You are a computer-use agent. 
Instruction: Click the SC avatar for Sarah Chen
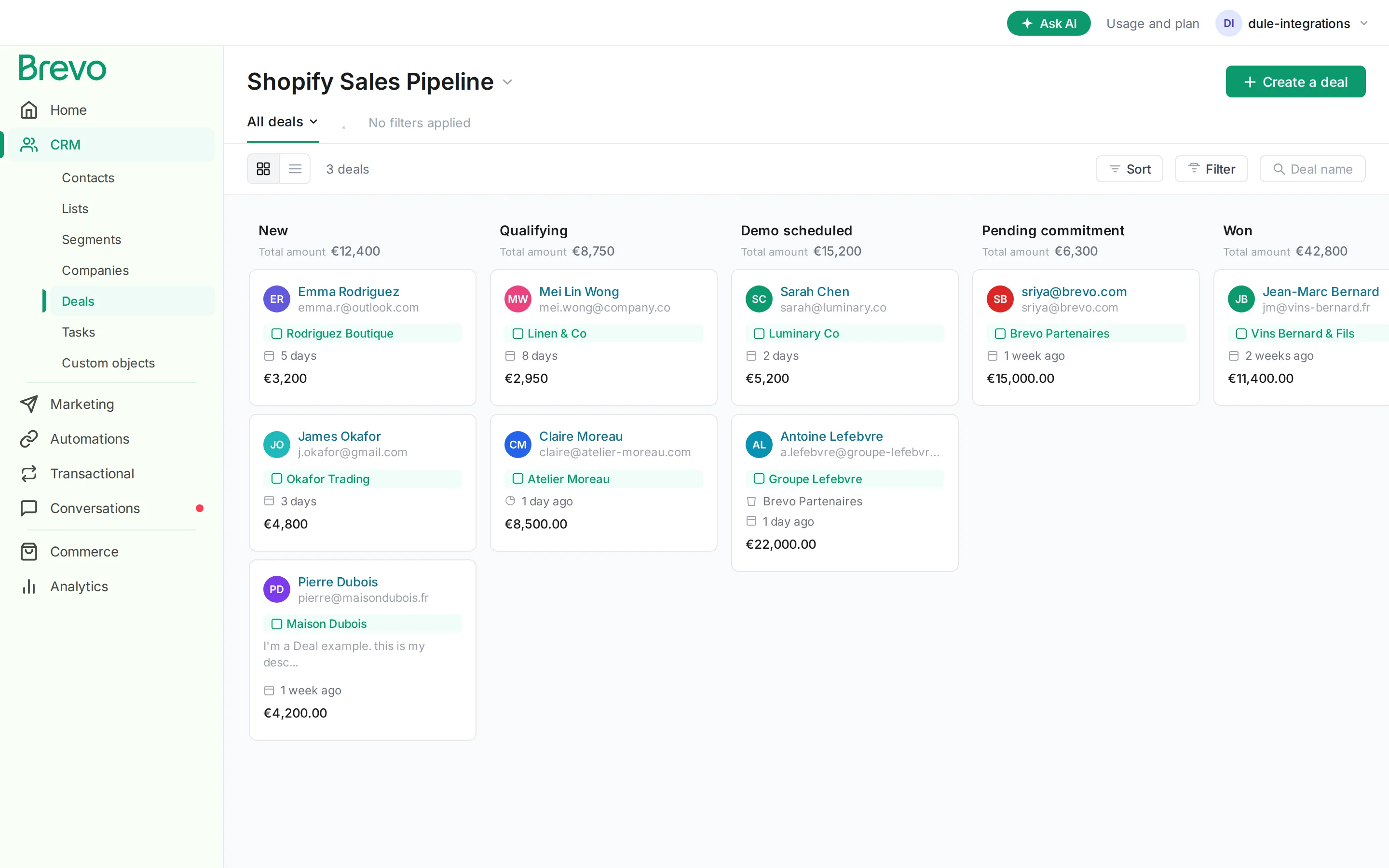tap(759, 299)
